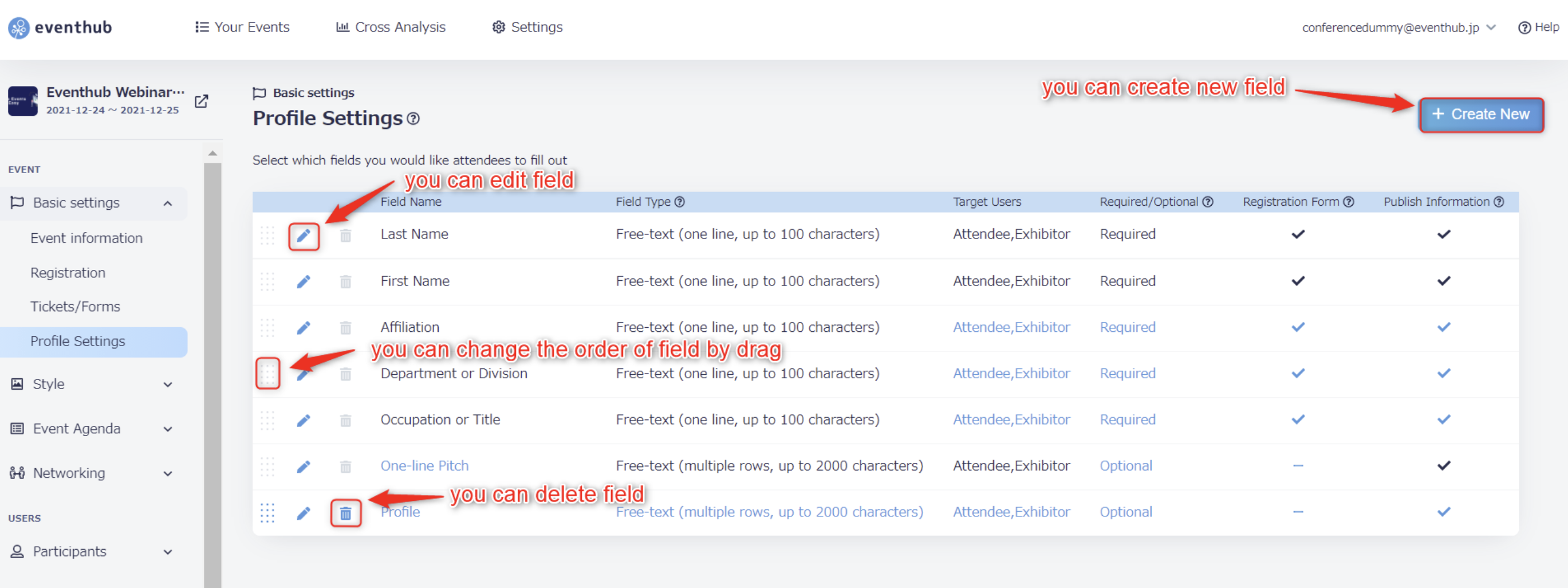Click Publish Information checkmark for Department or Division
Viewport: 1568px width, 588px height.
1443,374
